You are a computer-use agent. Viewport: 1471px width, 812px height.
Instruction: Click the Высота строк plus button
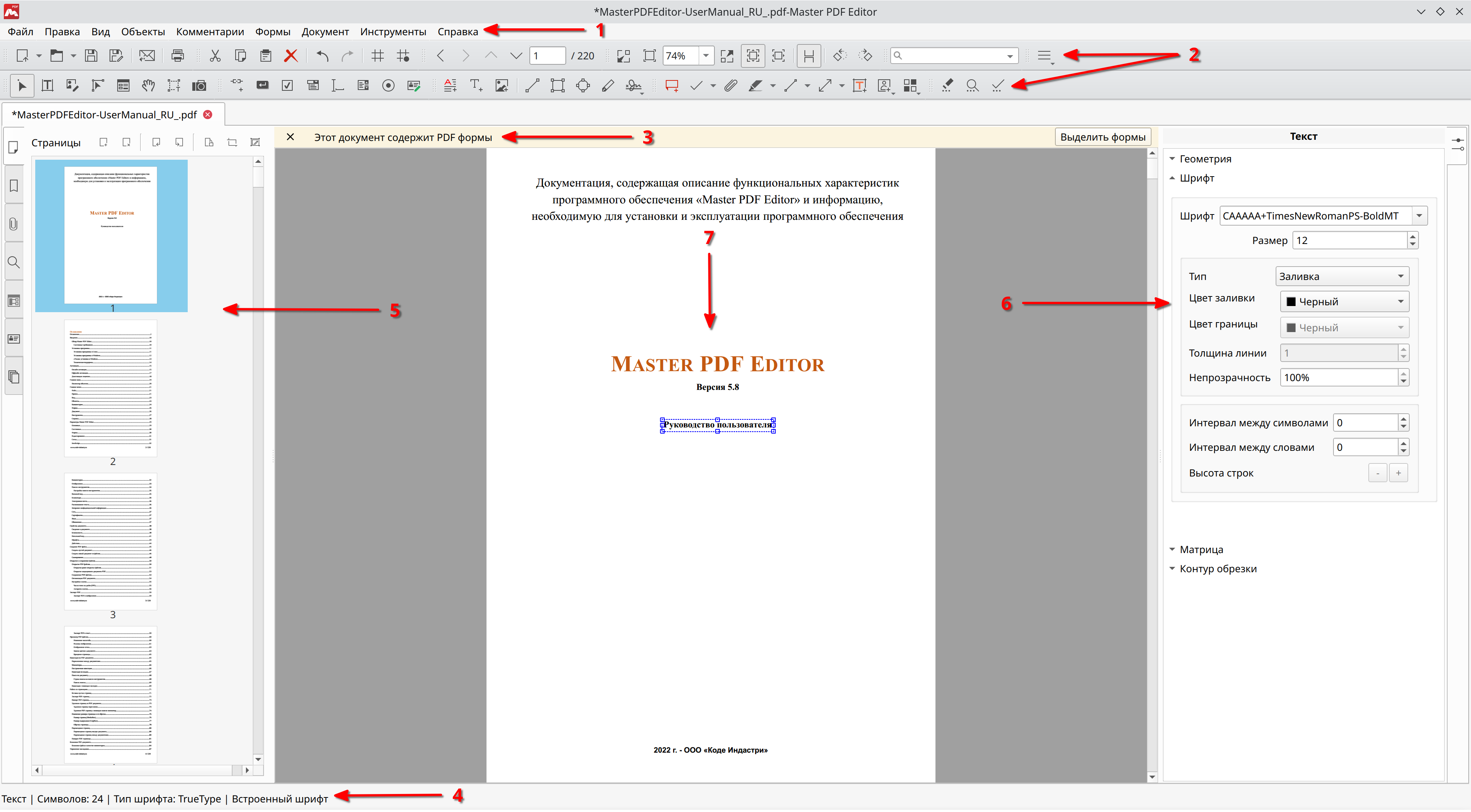1398,473
